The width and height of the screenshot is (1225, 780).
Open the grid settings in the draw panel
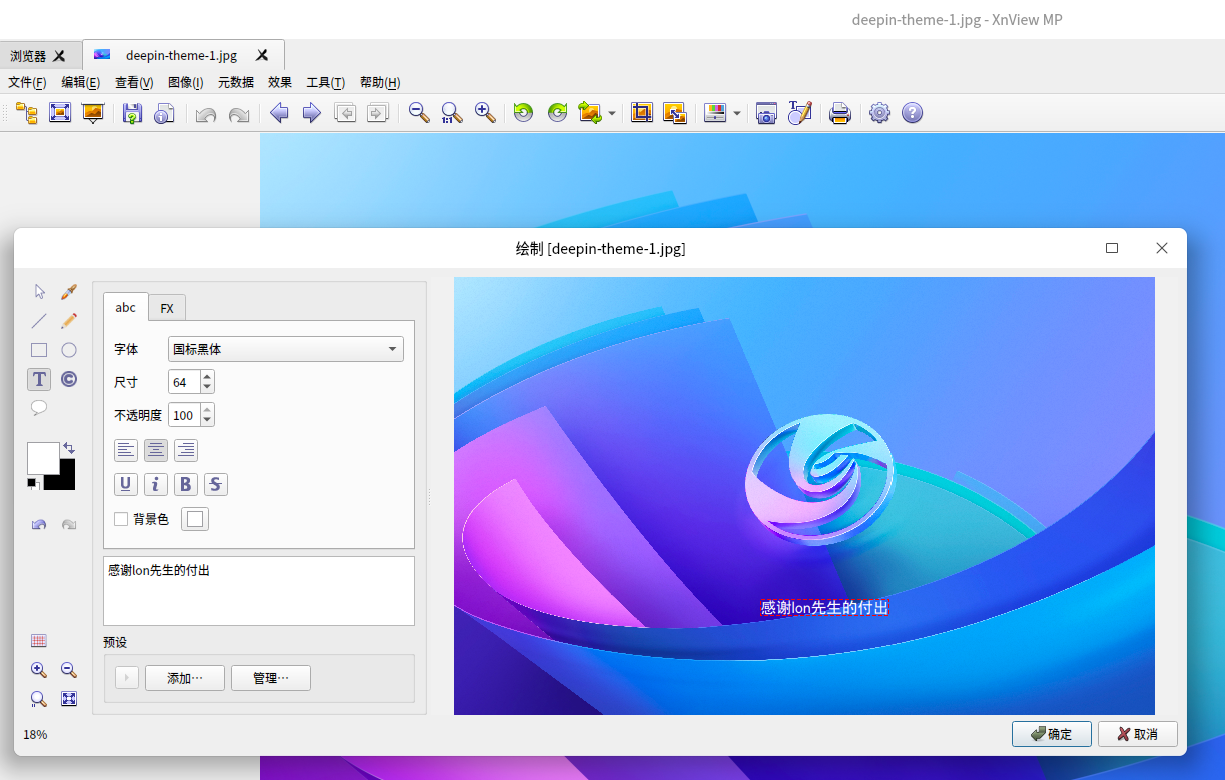pos(39,640)
